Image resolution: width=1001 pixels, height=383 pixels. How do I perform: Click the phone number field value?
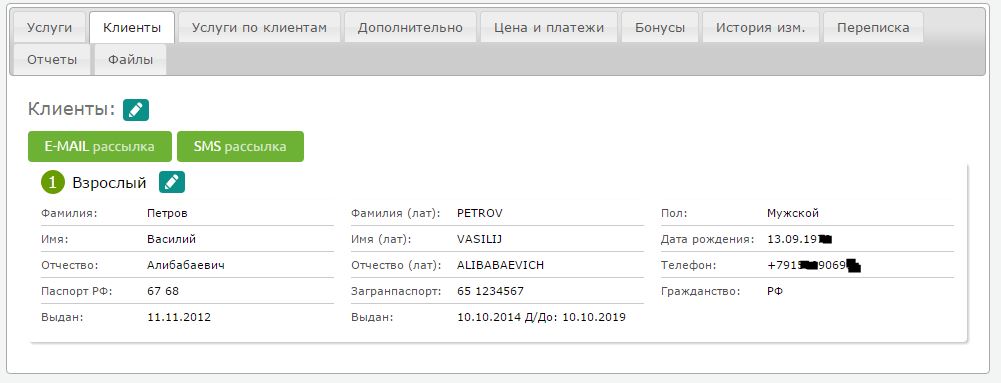814,265
